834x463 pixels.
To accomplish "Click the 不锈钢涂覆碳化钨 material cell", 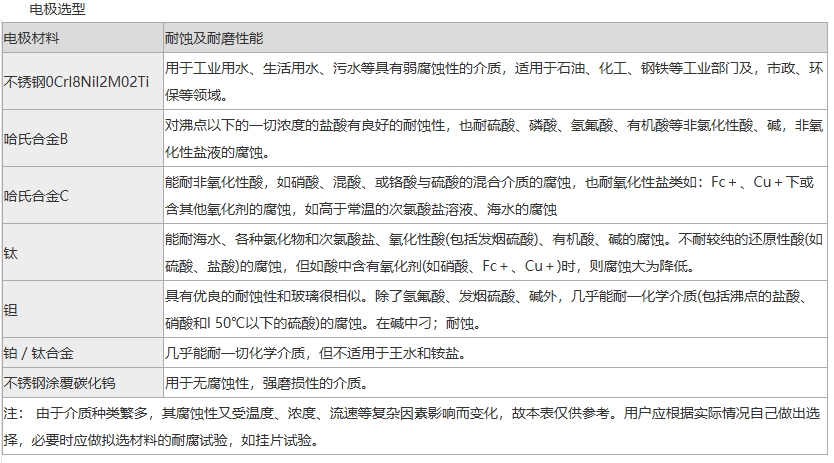I will [x=58, y=382].
